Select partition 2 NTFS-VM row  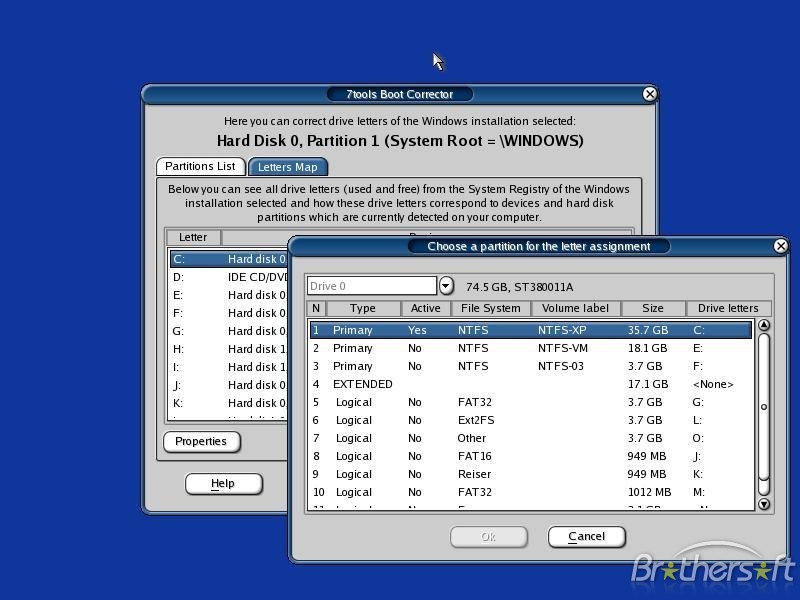point(531,348)
